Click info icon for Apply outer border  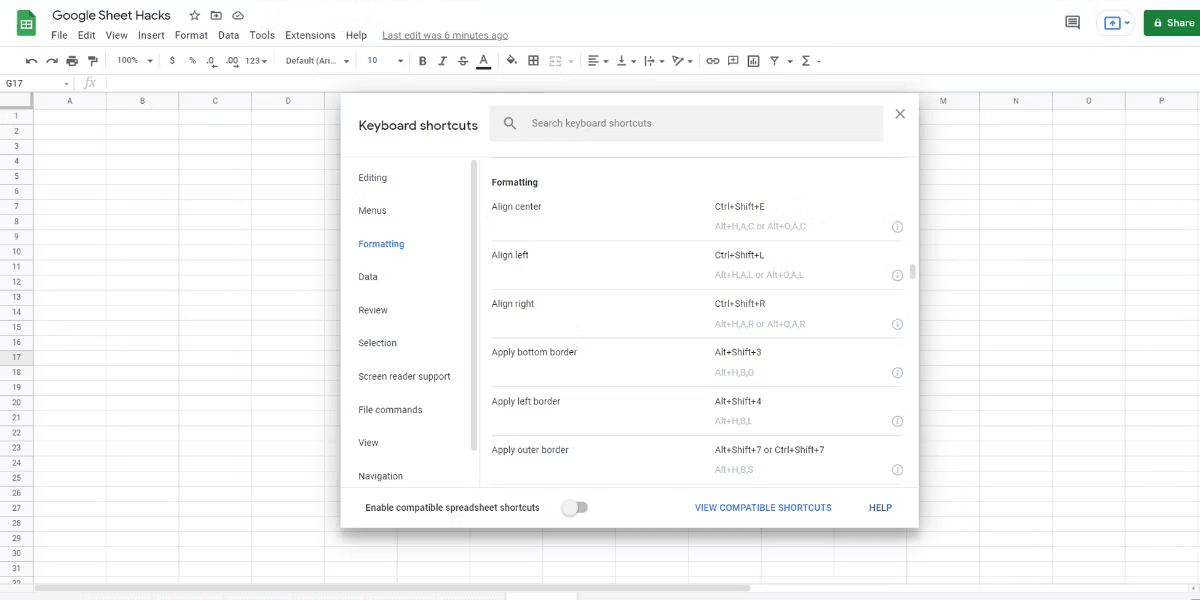[897, 470]
